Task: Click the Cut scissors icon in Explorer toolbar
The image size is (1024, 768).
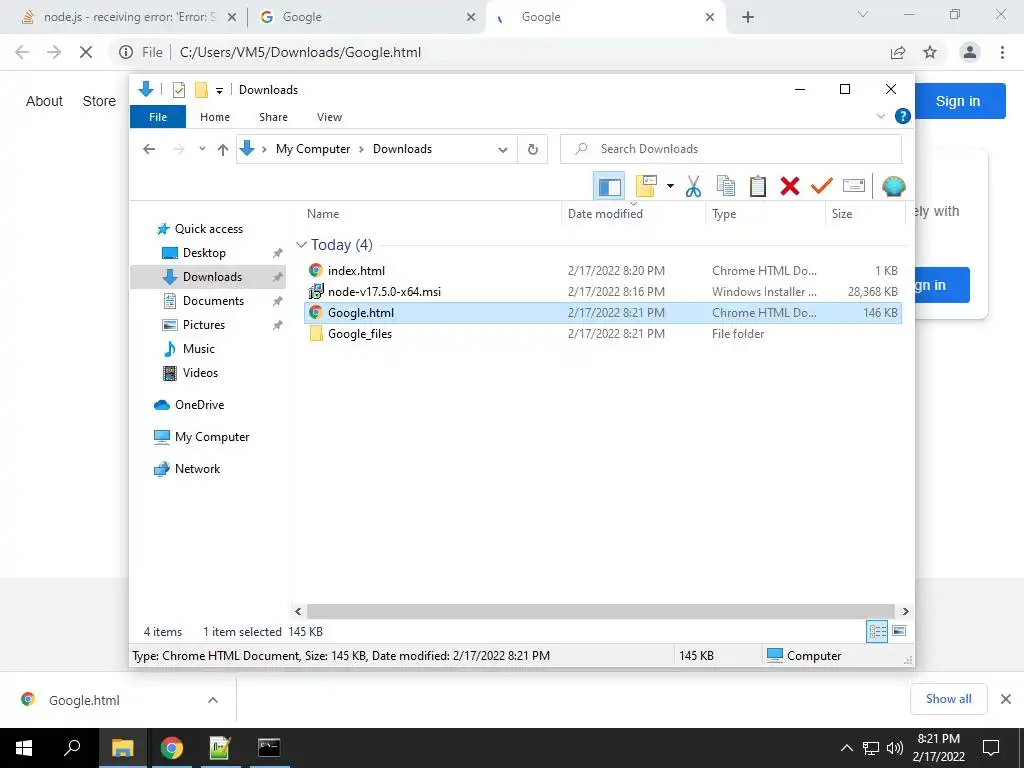Action: (693, 187)
